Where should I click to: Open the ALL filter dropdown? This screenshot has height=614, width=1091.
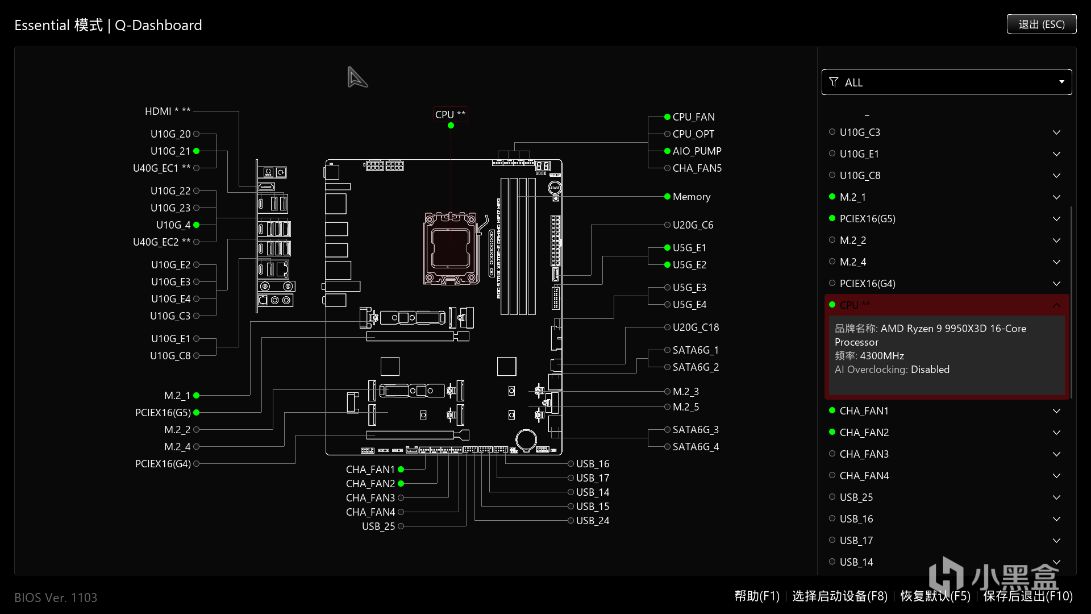(946, 82)
